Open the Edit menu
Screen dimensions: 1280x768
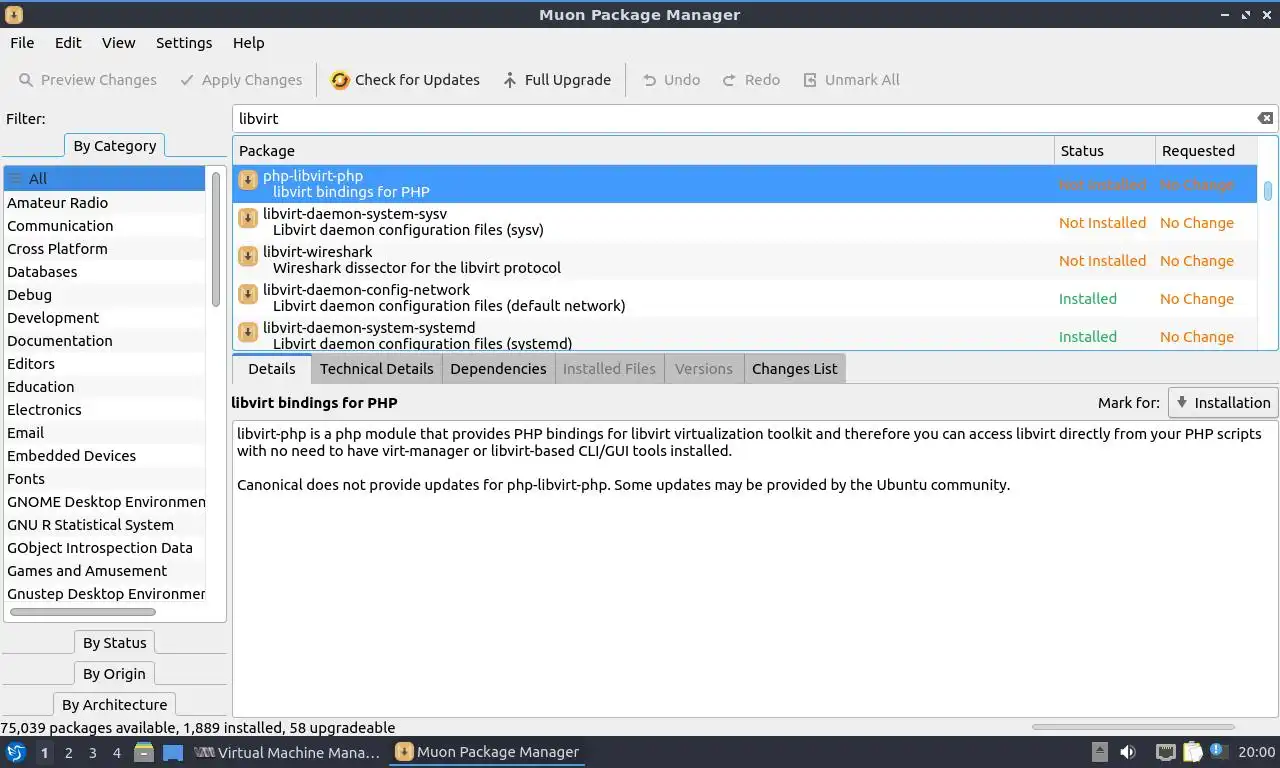coord(68,43)
